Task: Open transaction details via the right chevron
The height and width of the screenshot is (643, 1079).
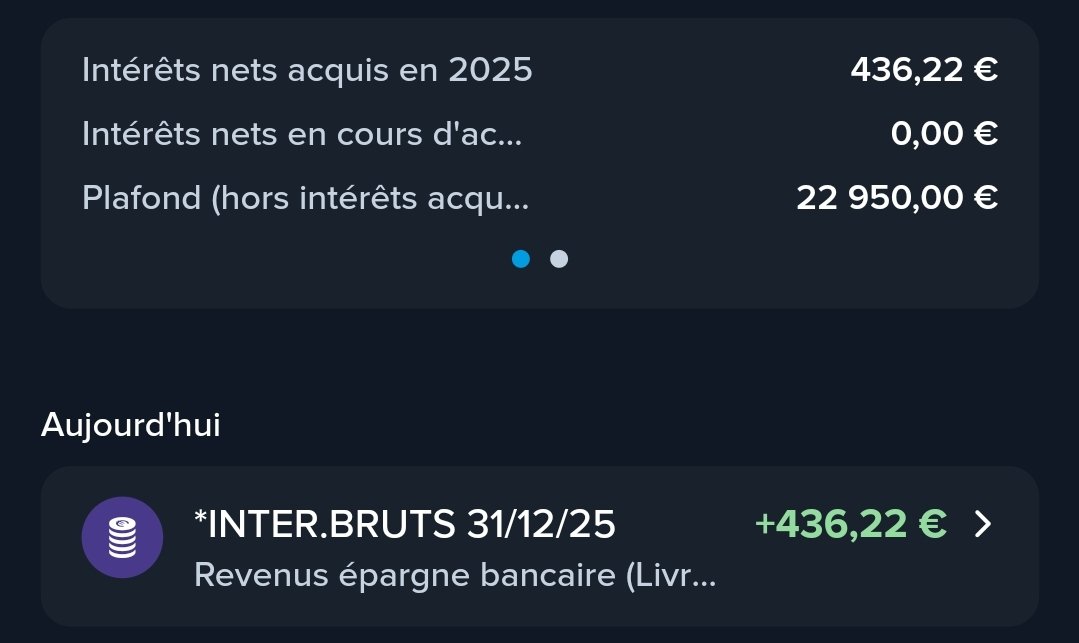Action: click(983, 524)
